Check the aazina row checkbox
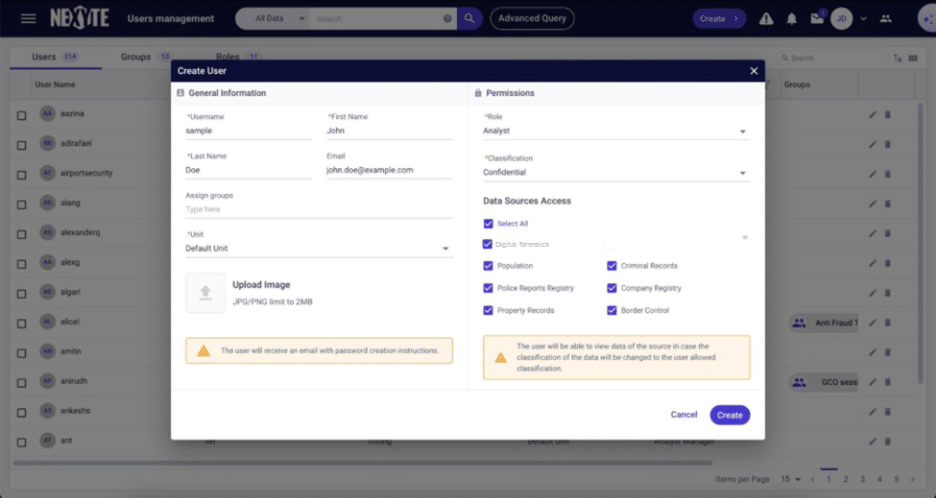The width and height of the screenshot is (936, 498). click(x=21, y=115)
